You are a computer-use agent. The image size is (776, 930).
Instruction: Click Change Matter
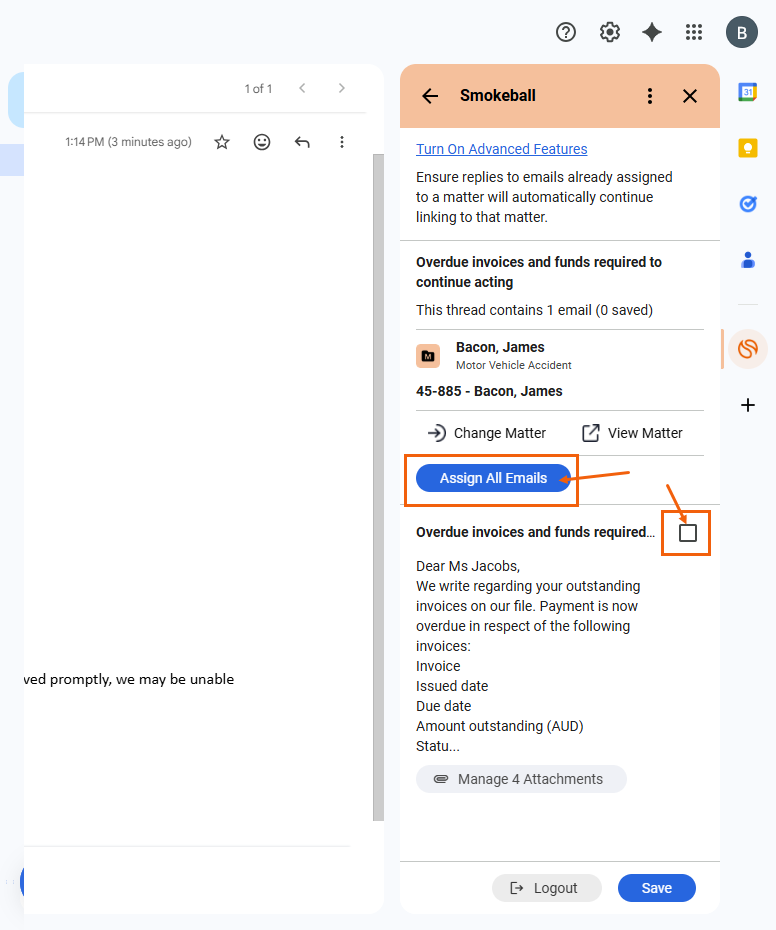(487, 433)
